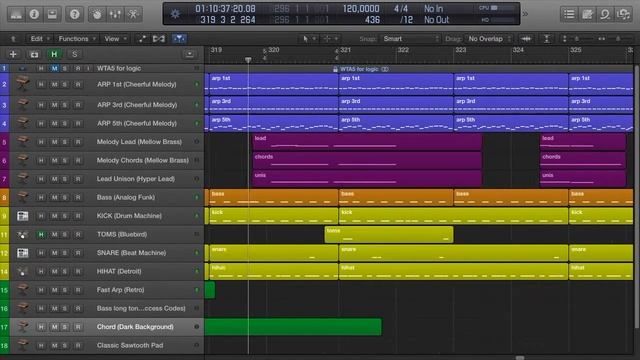This screenshot has height=360, width=640.
Task: Select the TOMS Bluebird drum kit icon
Action: 22,234
